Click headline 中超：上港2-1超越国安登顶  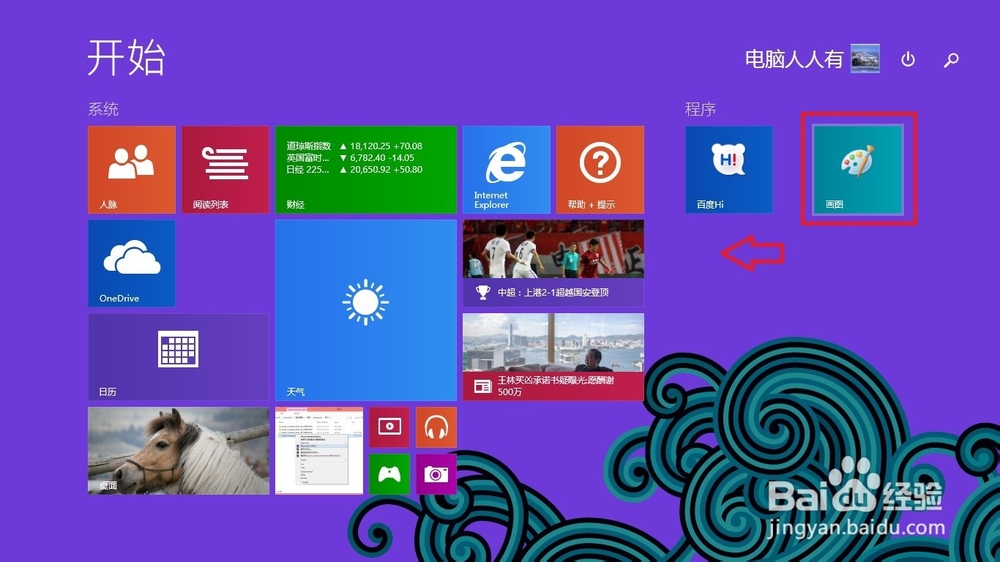click(553, 292)
